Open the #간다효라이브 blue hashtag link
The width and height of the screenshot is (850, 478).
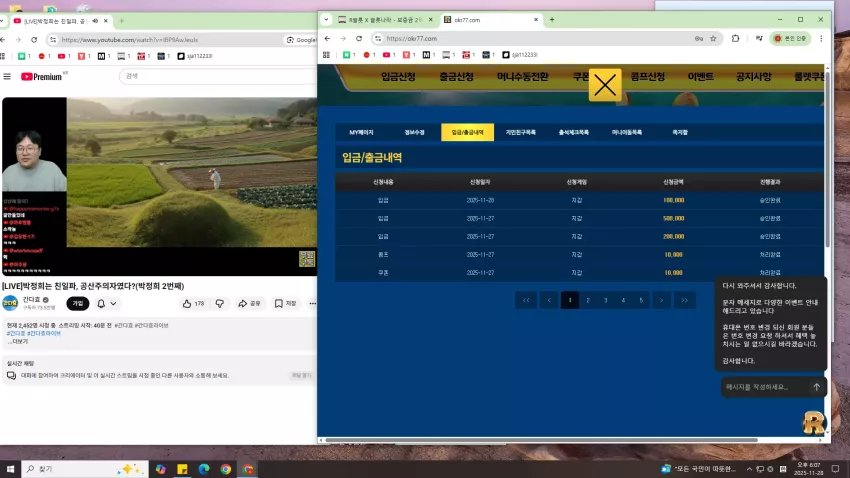(44, 333)
